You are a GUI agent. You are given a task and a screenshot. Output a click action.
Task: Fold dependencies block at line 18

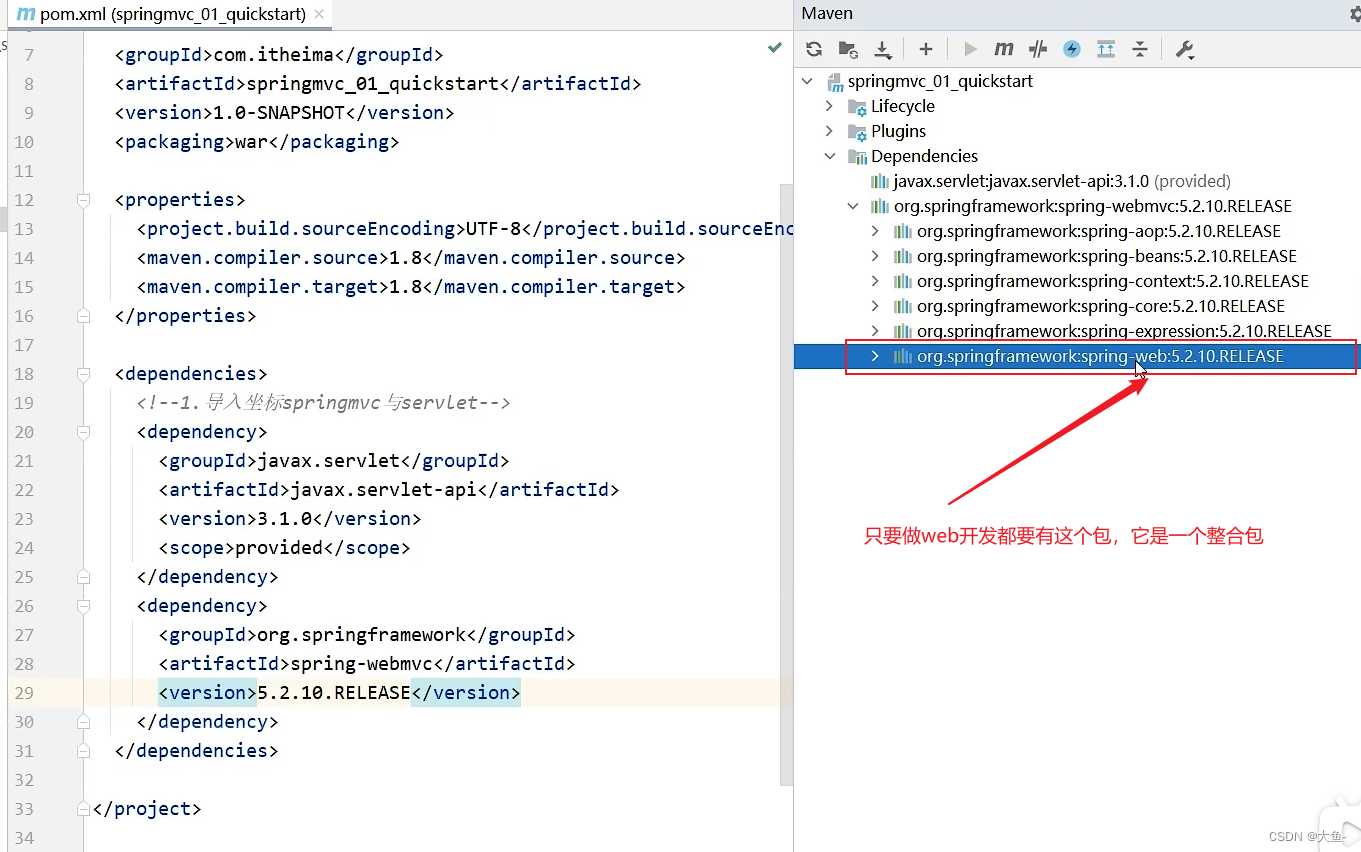(x=84, y=374)
